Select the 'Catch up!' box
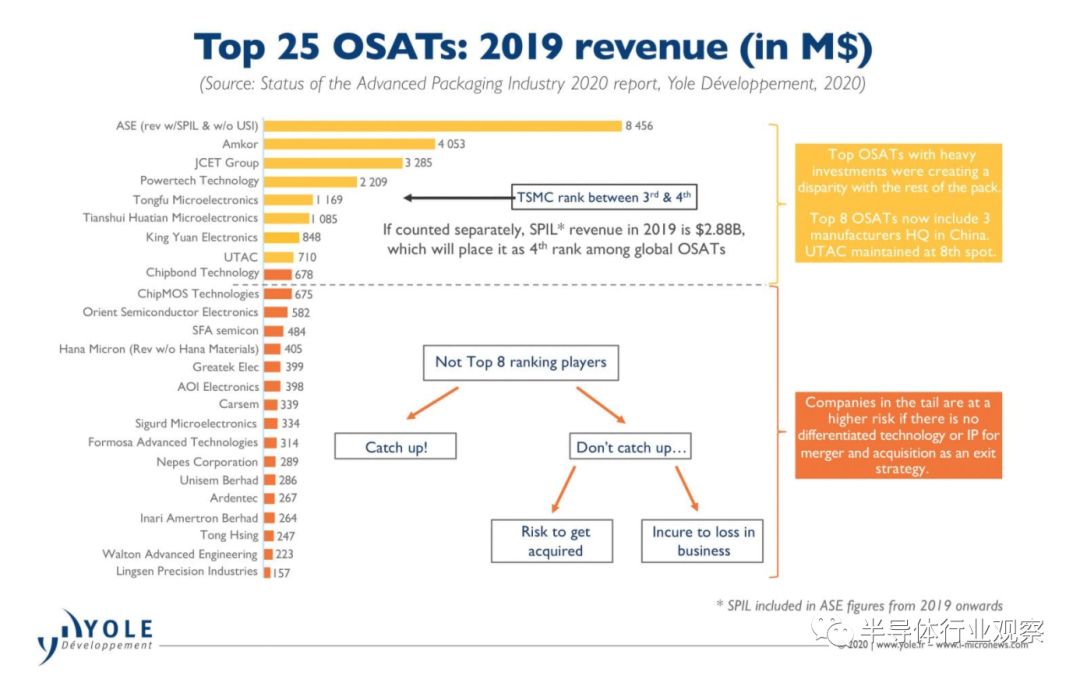The height and width of the screenshot is (679, 1080). coord(395,446)
